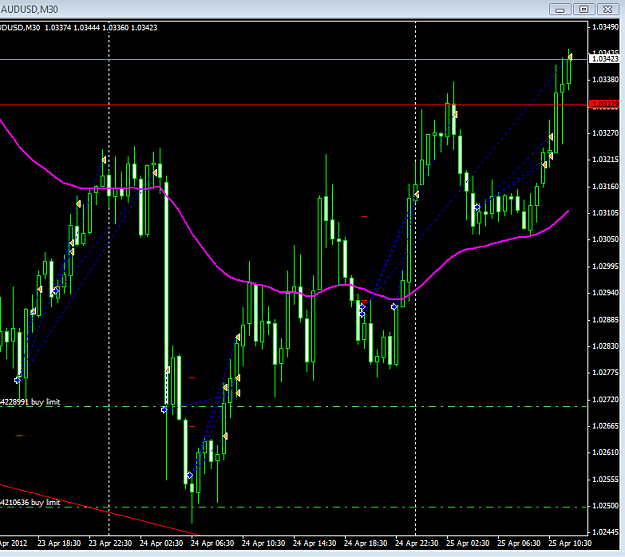Image resolution: width=625 pixels, height=557 pixels.
Task: Click the 25 Apr 06:30 time label
Action: click(519, 543)
